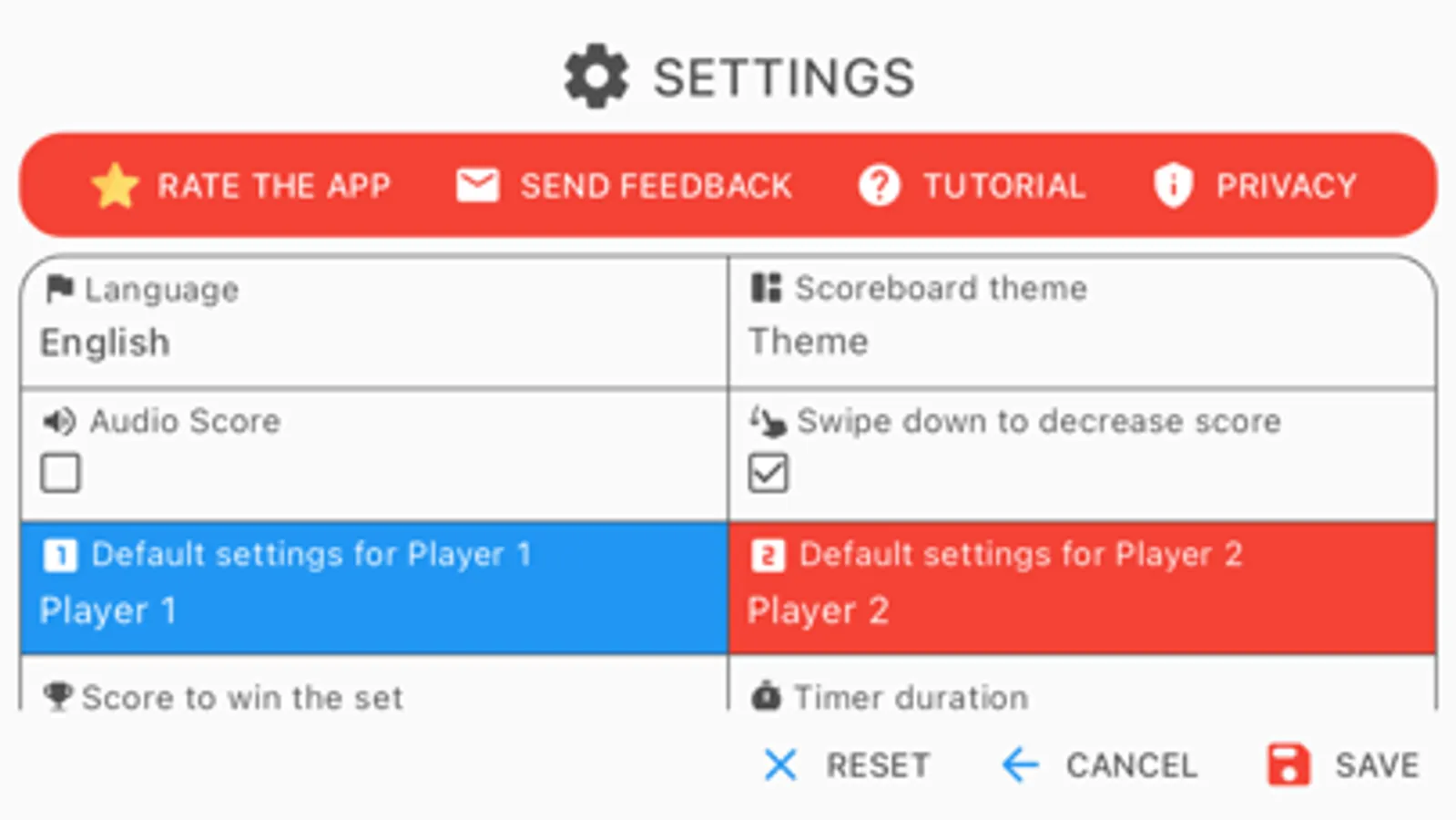Uncheck Swipe down to decrease score
1456x820 pixels.
click(768, 473)
